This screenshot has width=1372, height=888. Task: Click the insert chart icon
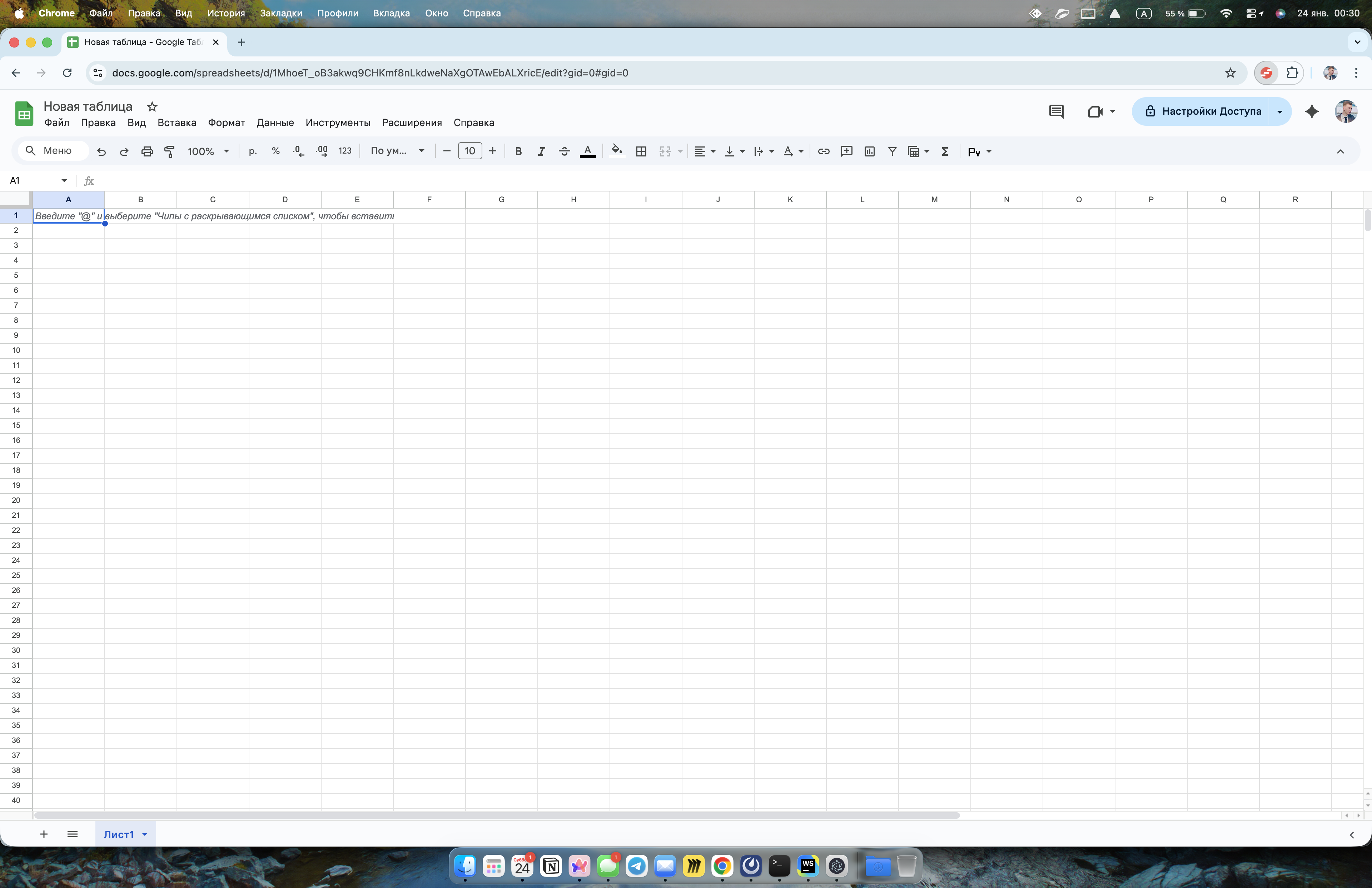(x=869, y=151)
